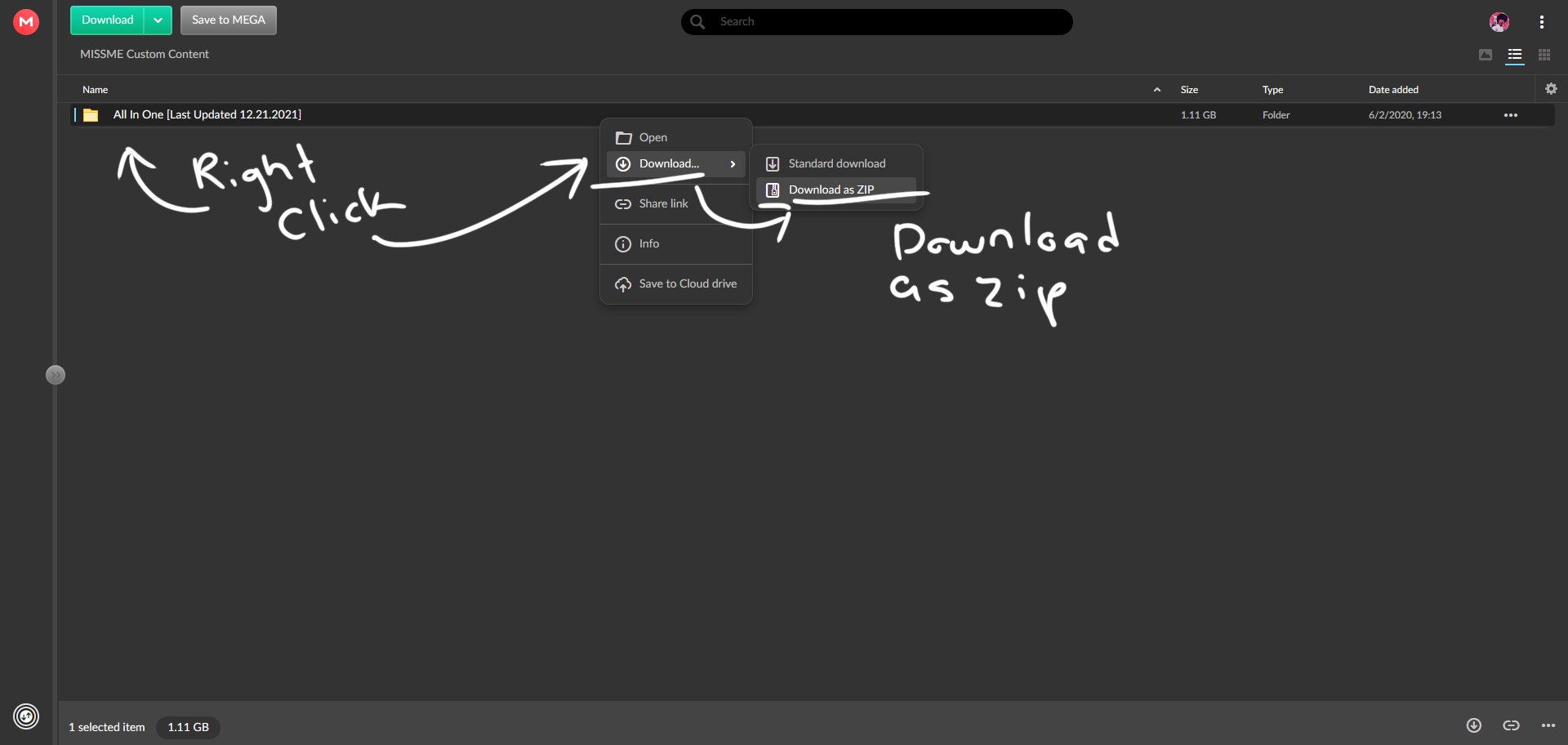
Task: Select Download as ZIP option
Action: (836, 190)
